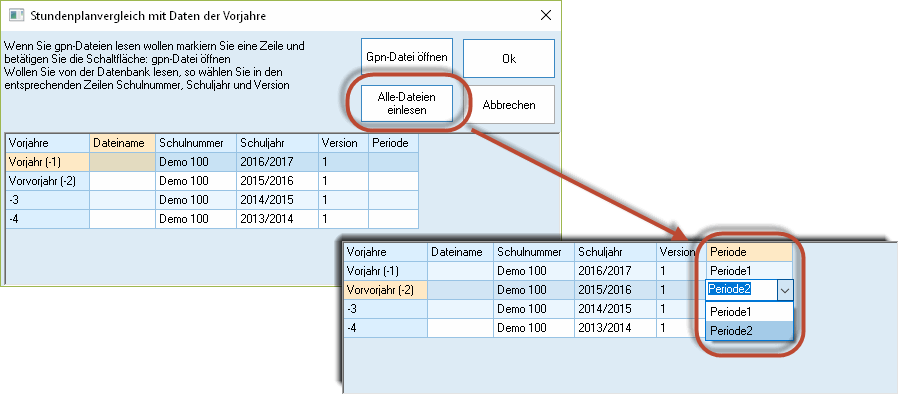Click Periode header in lower table
Image resolution: width=898 pixels, height=394 pixels.
coord(749,252)
